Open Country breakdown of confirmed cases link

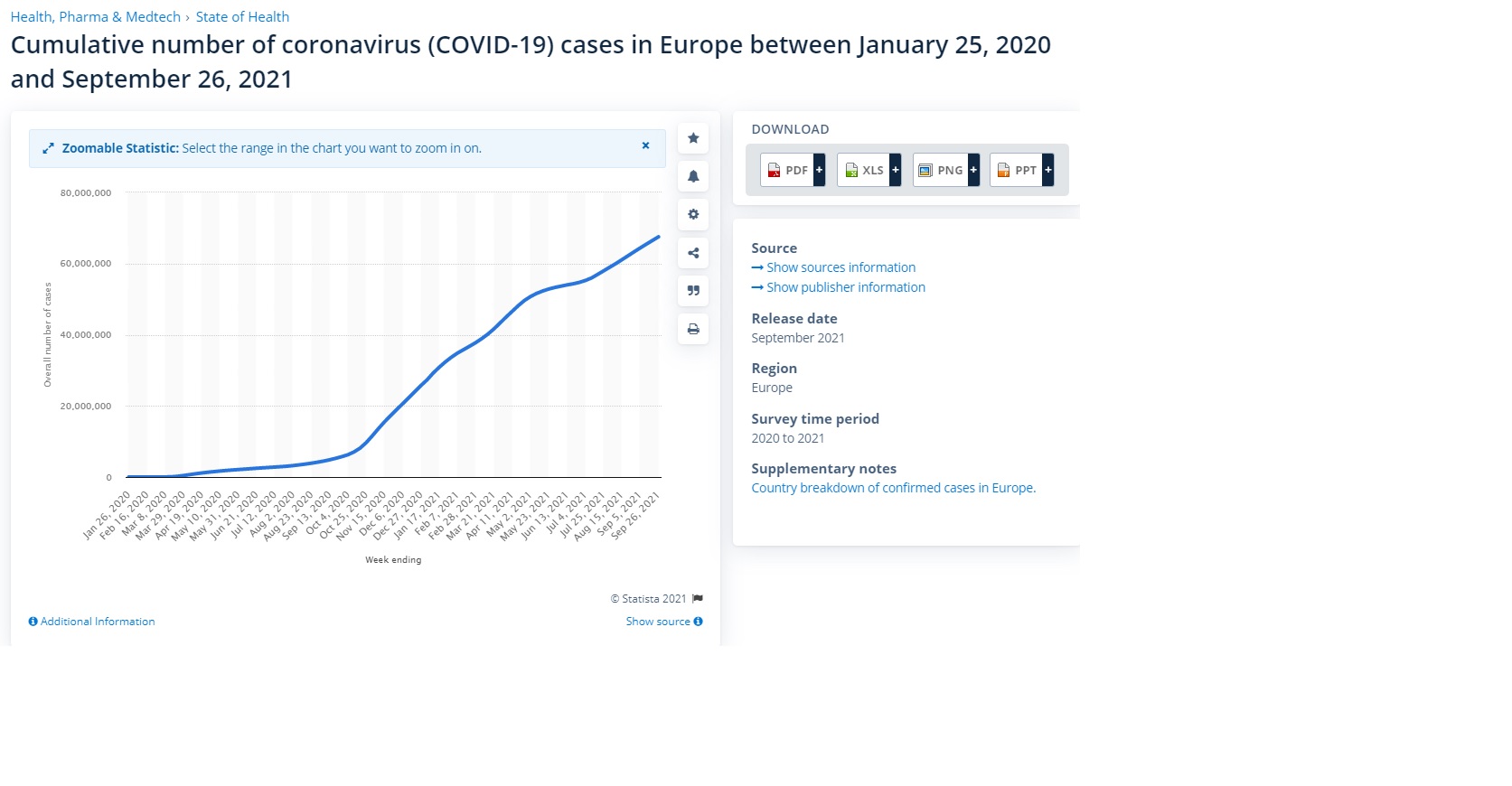[893, 488]
